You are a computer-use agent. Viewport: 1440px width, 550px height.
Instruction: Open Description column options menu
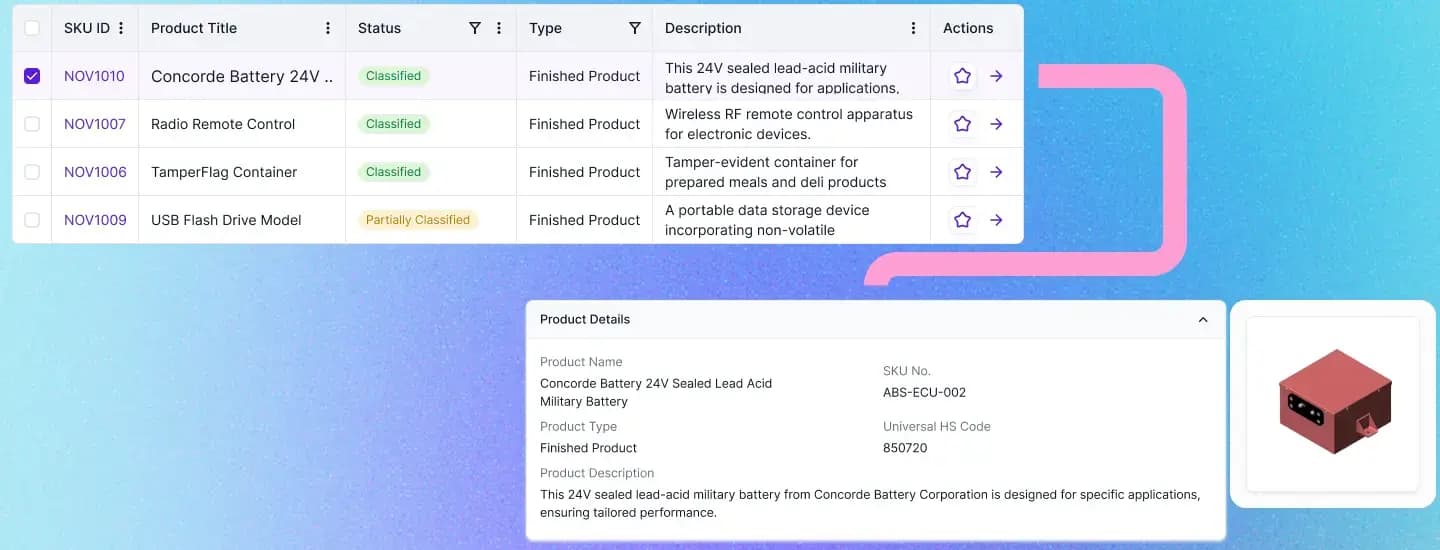pyautogui.click(x=913, y=28)
